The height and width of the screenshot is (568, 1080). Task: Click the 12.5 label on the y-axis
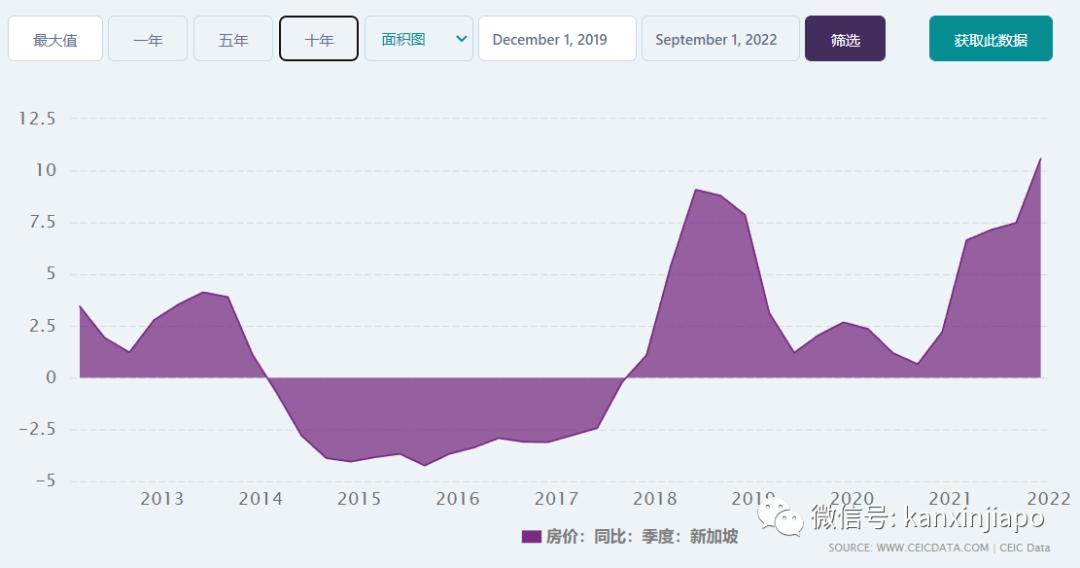37,119
